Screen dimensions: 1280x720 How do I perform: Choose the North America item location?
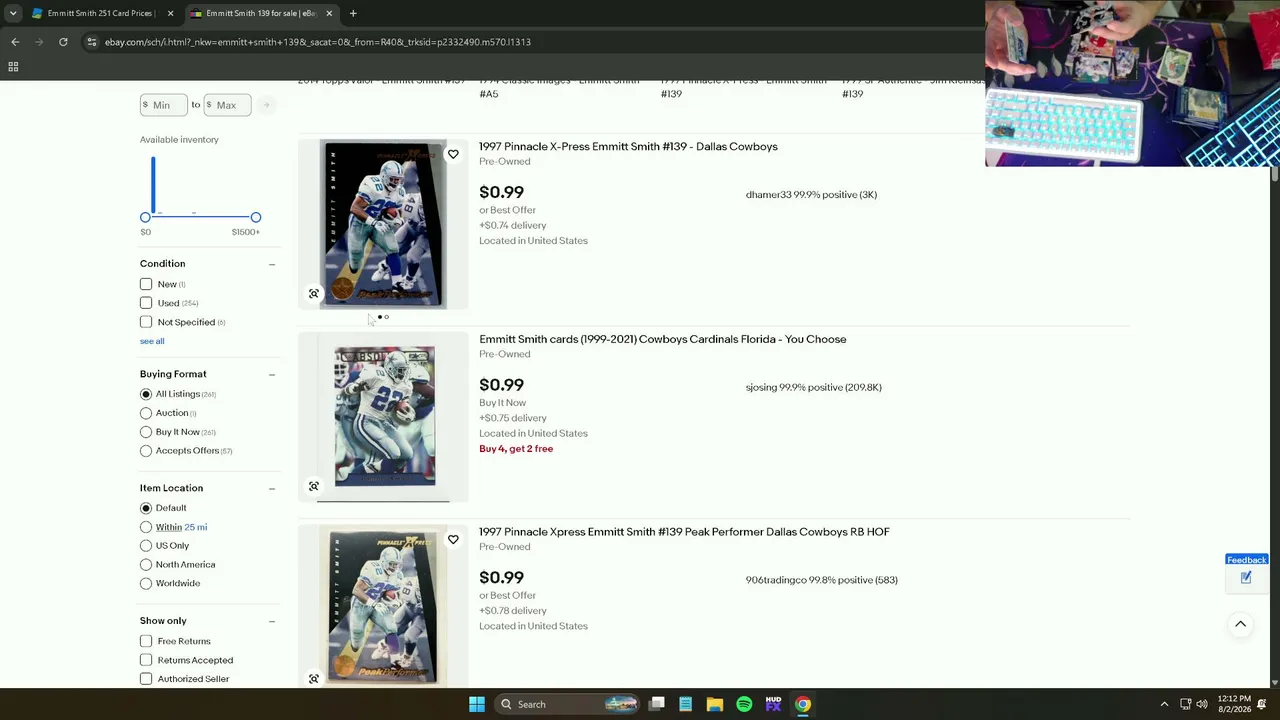[146, 565]
